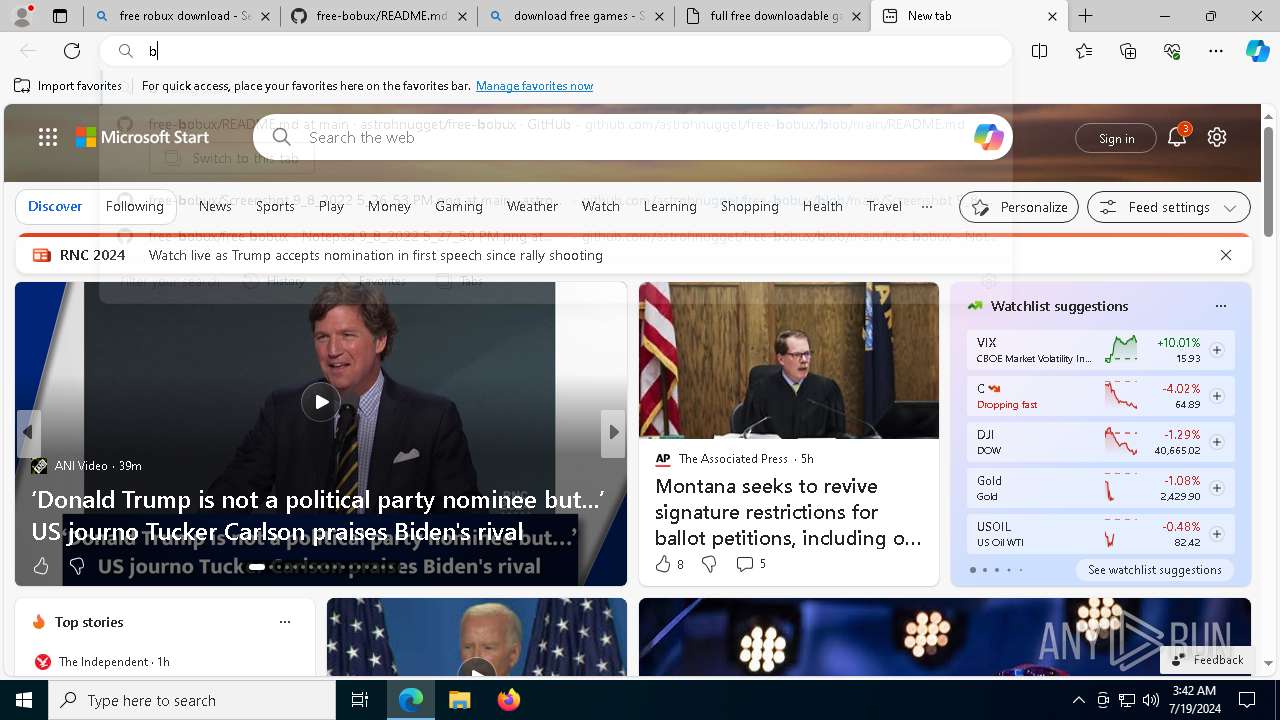Open Microsoft Start app launcher grid
Screen dimensions: 1280x720
[48, 137]
